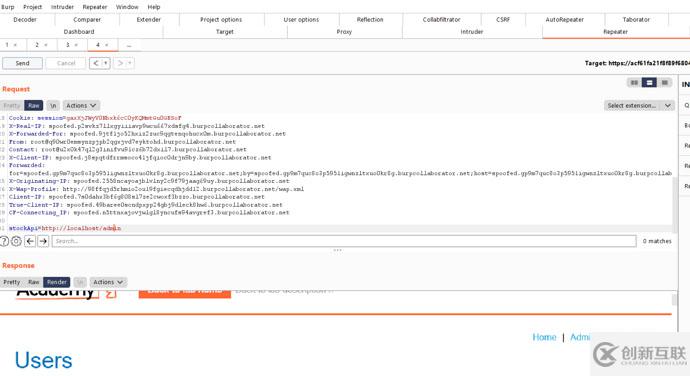Open the CSRF tab
The width and height of the screenshot is (690, 376).
(503, 20)
